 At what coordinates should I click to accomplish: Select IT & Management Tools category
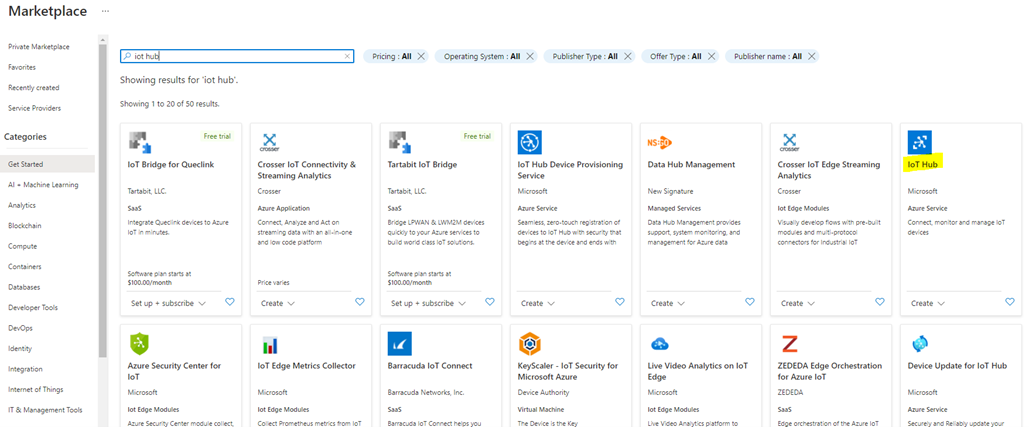45,410
